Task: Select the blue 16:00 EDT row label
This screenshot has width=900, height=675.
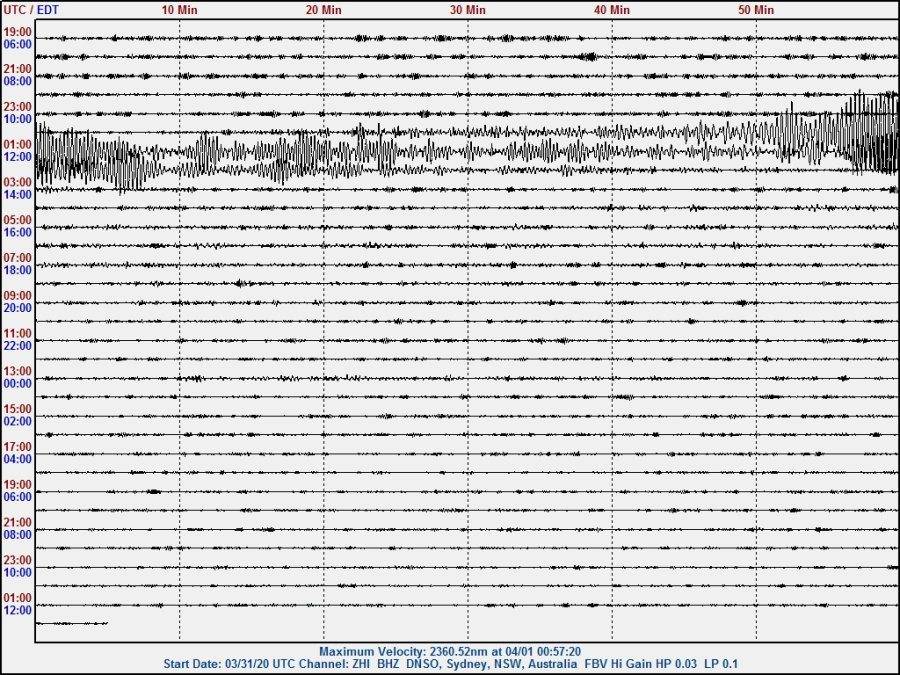Action: (x=17, y=232)
